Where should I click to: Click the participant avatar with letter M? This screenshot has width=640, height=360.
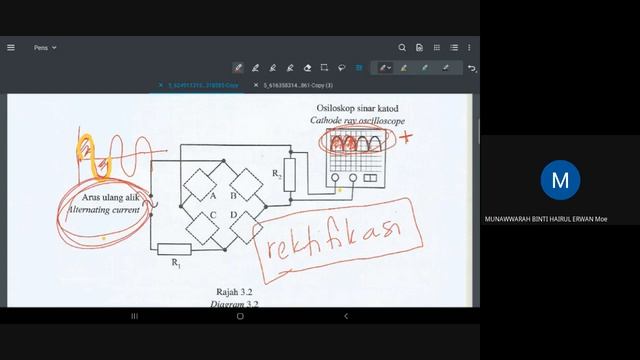pyautogui.click(x=560, y=180)
